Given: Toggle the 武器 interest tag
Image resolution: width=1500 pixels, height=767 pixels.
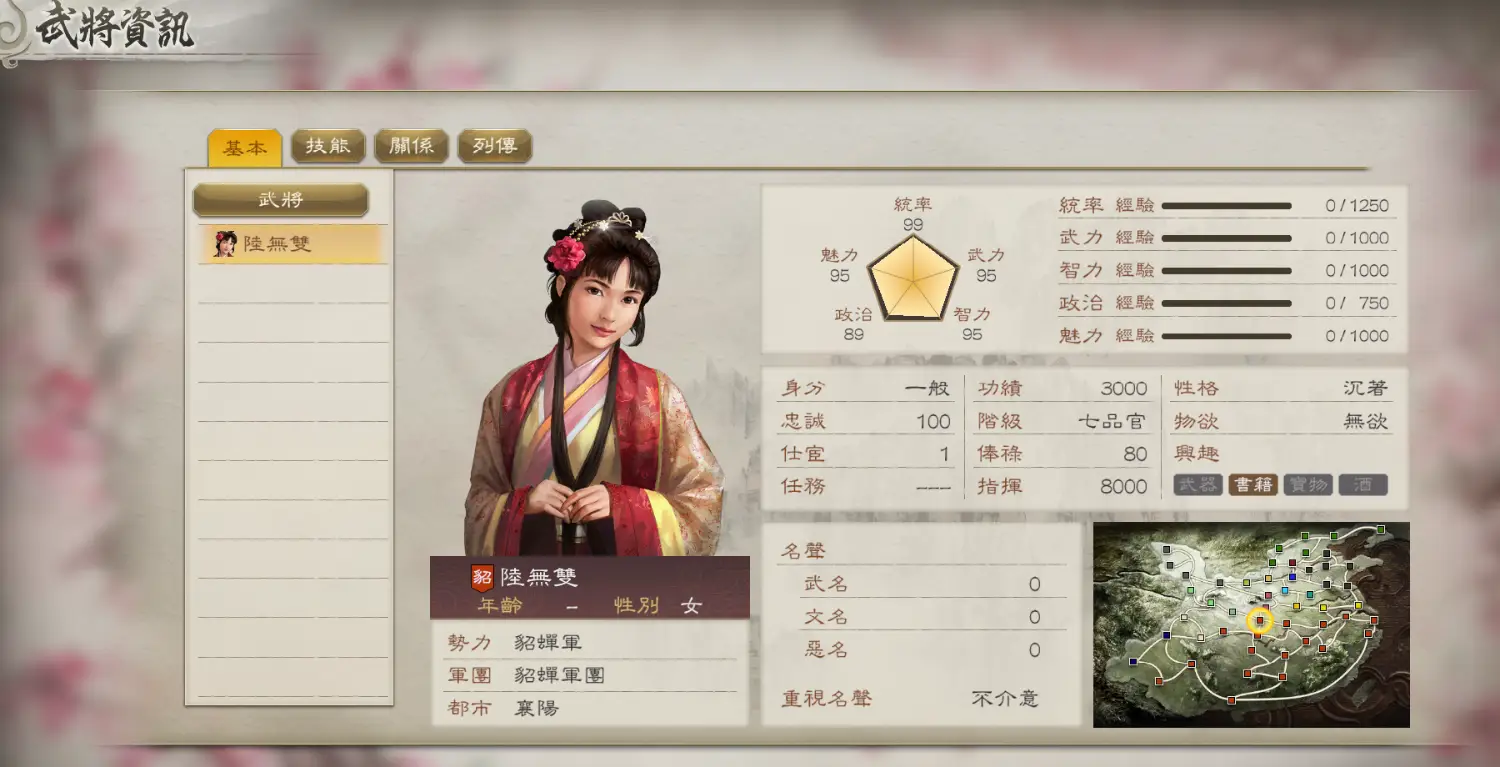Looking at the screenshot, I should 1198,485.
